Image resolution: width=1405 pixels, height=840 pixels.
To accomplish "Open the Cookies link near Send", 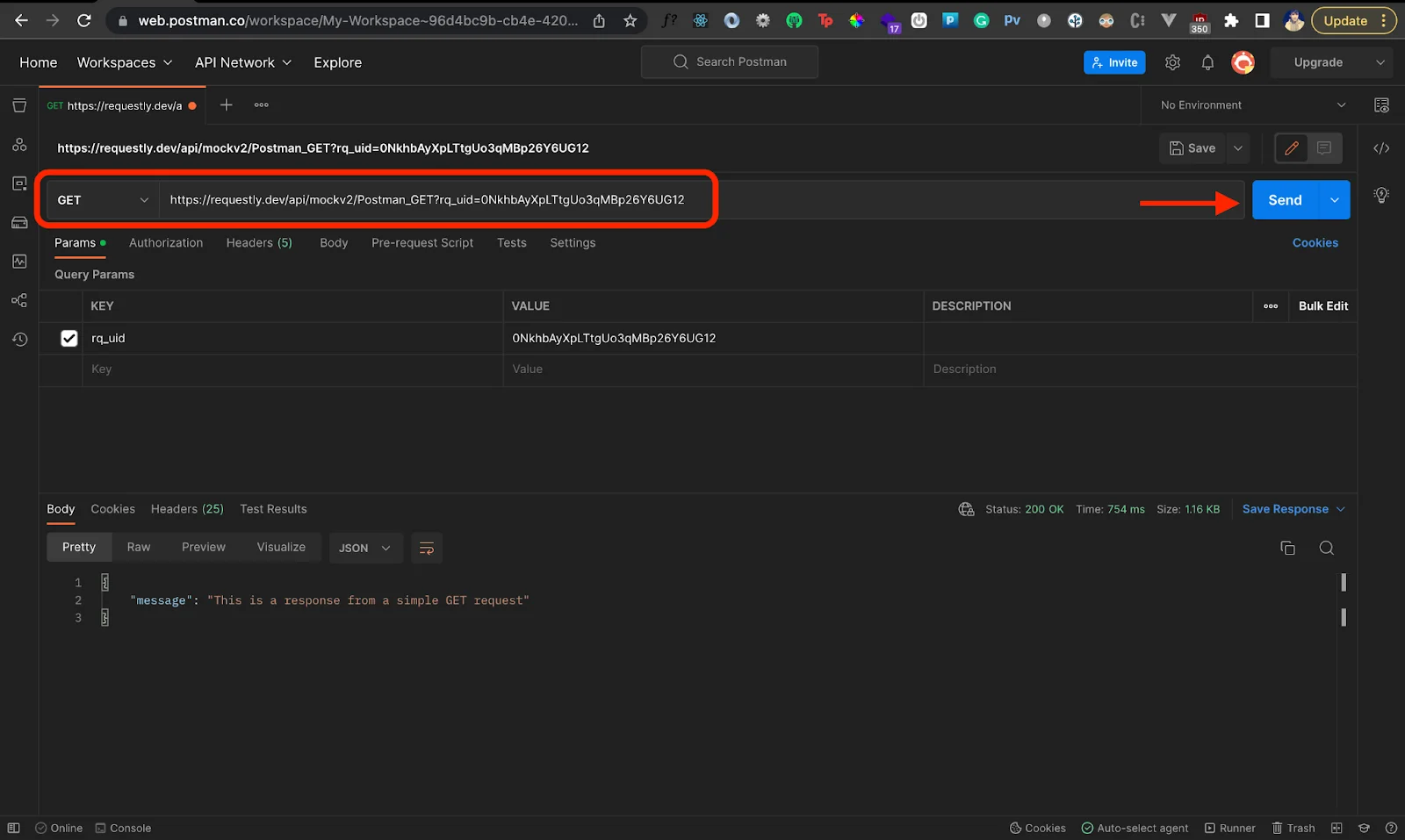I will click(x=1315, y=243).
